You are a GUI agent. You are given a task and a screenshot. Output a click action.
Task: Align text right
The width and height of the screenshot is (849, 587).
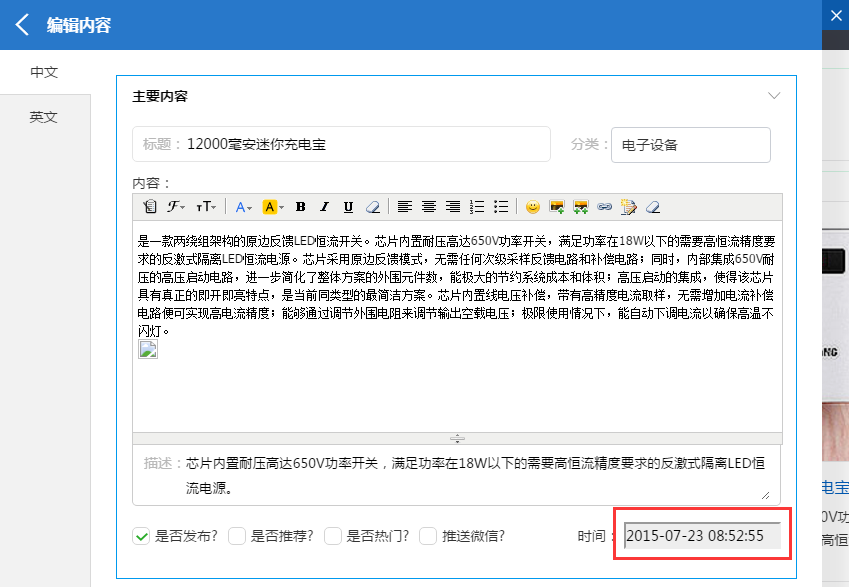tap(453, 206)
